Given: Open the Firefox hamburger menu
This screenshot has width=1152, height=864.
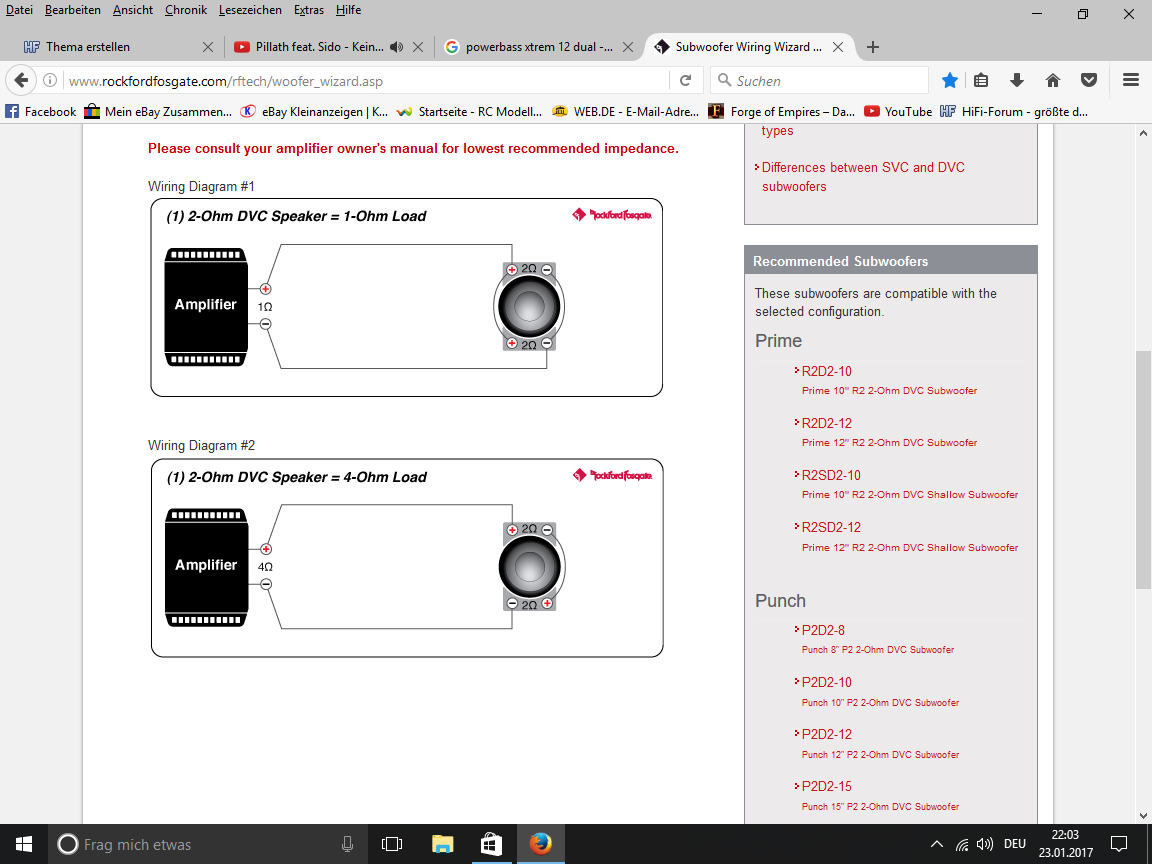Looking at the screenshot, I should coord(1131,80).
